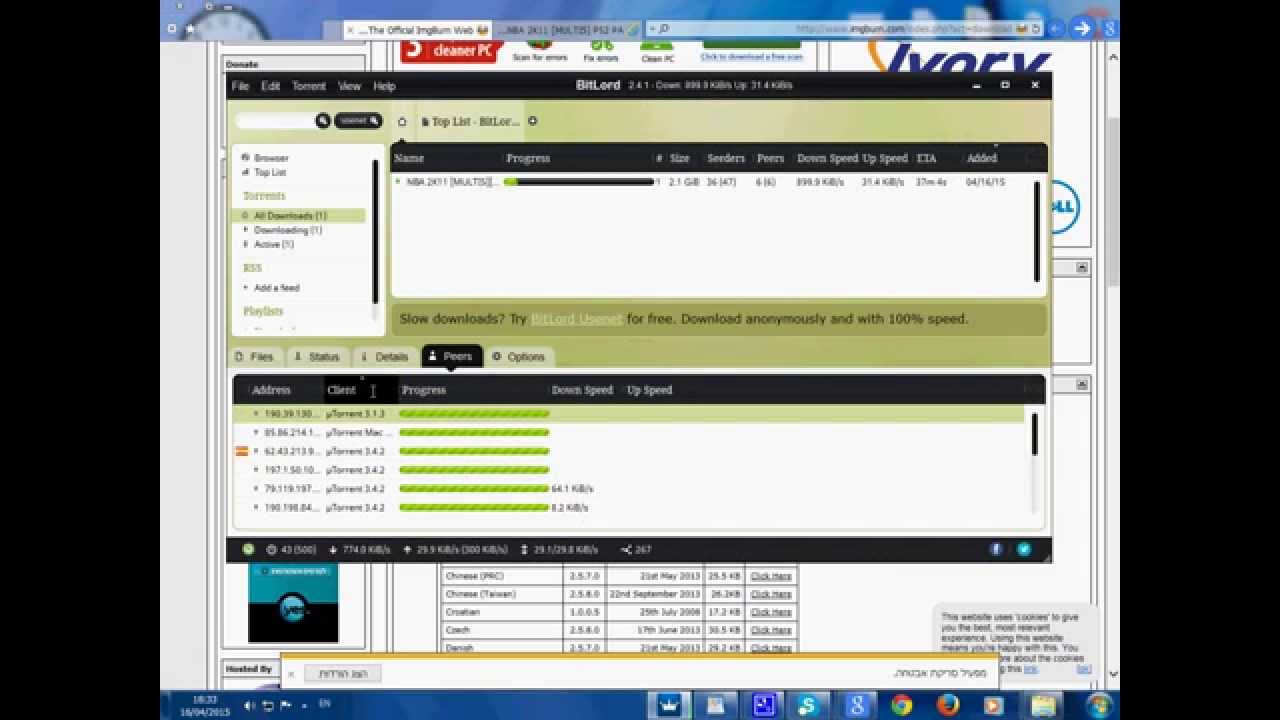
Task: Open Google Chrome from the taskbar
Action: 901,706
